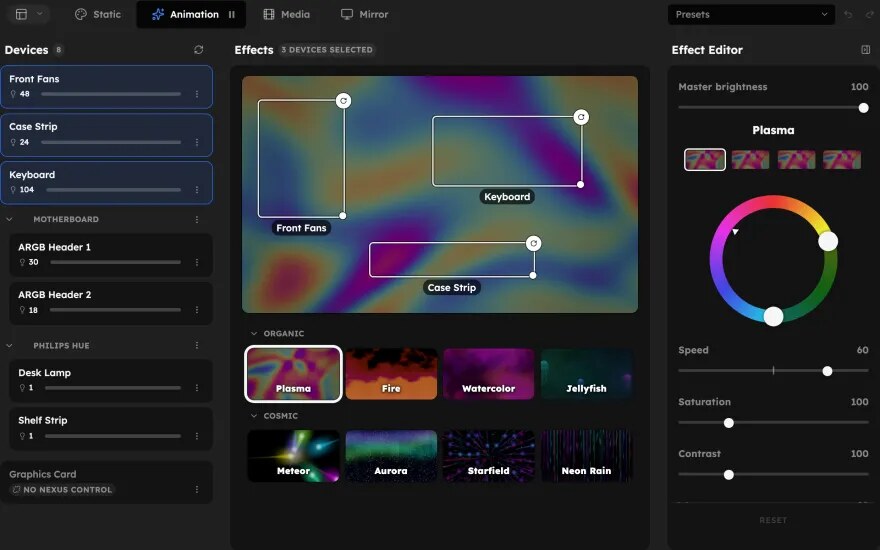Open Motherboard group options menu
This screenshot has width=880, height=550.
pos(197,219)
